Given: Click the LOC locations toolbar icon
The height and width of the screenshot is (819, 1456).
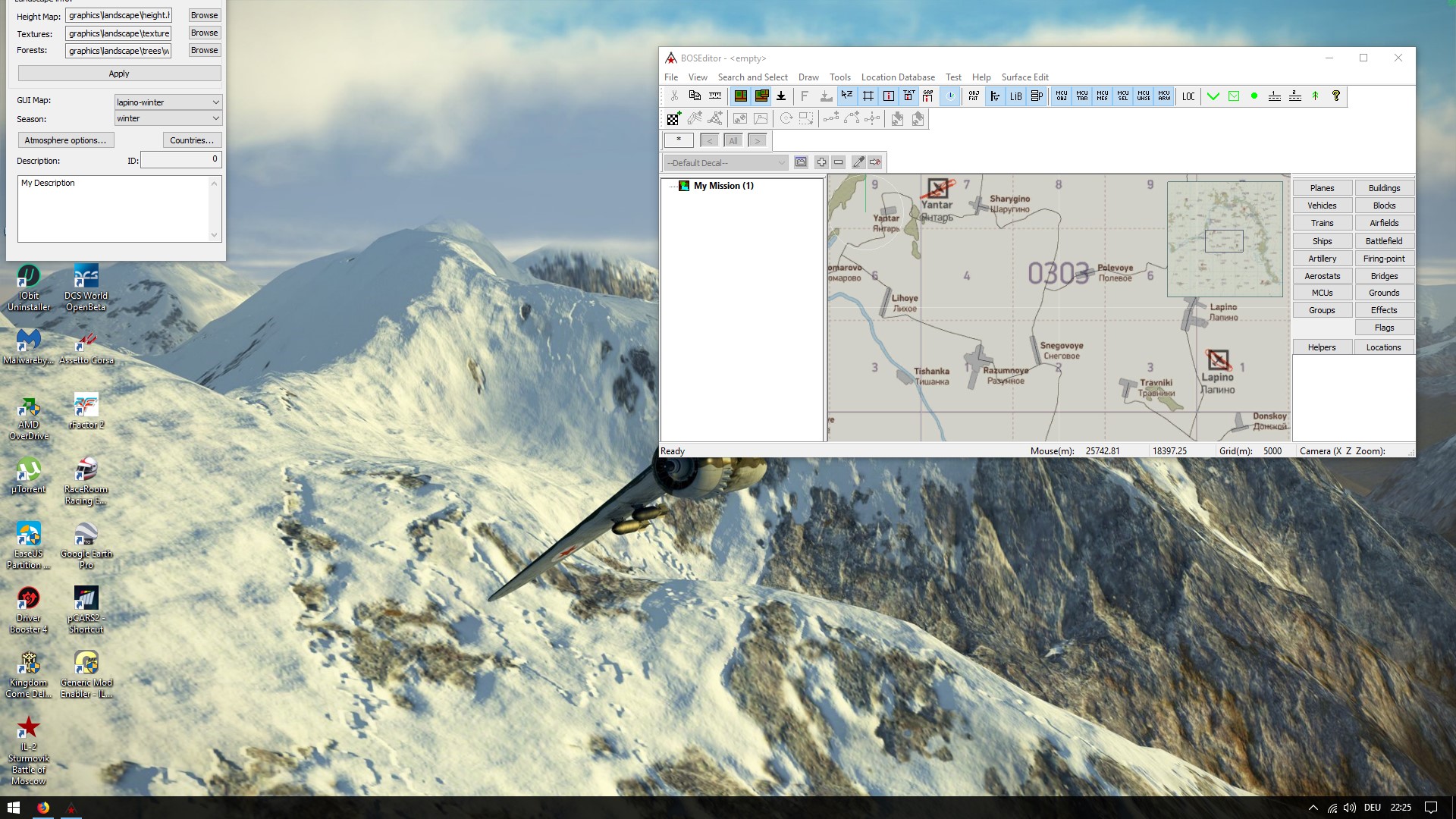Looking at the screenshot, I should pyautogui.click(x=1188, y=96).
